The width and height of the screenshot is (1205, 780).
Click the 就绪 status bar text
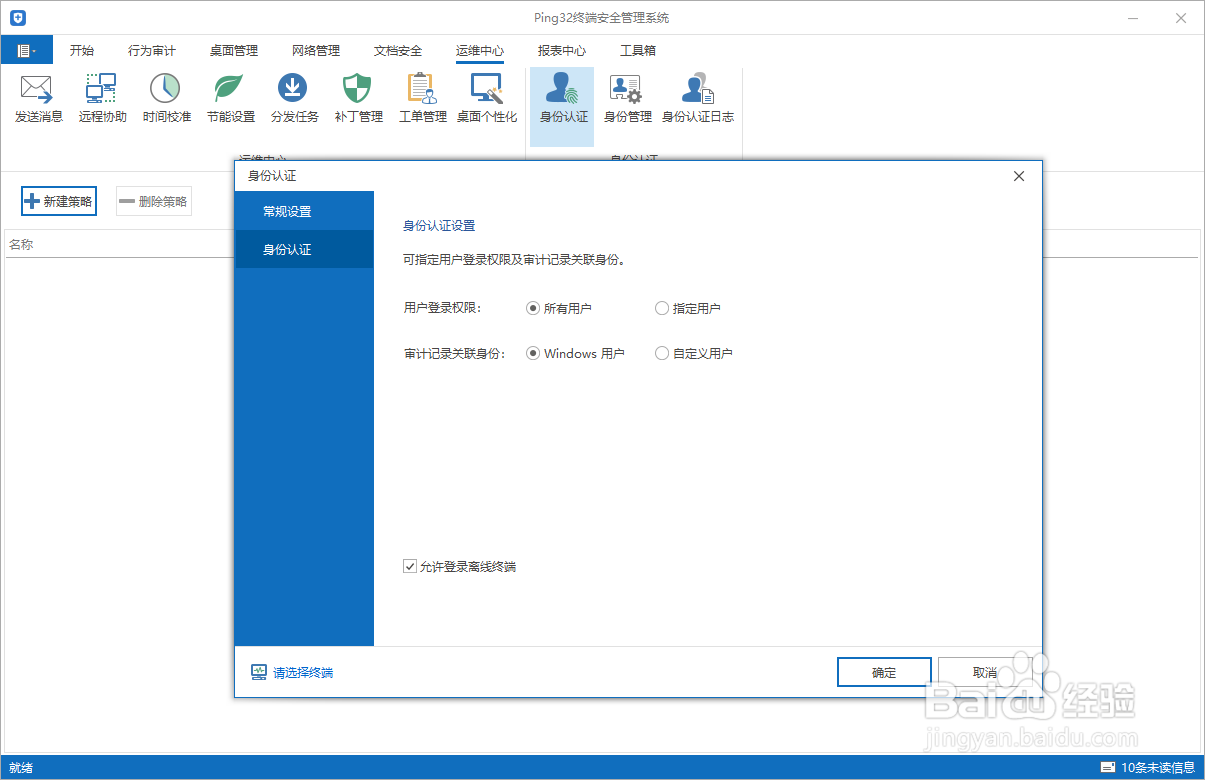click(x=21, y=768)
